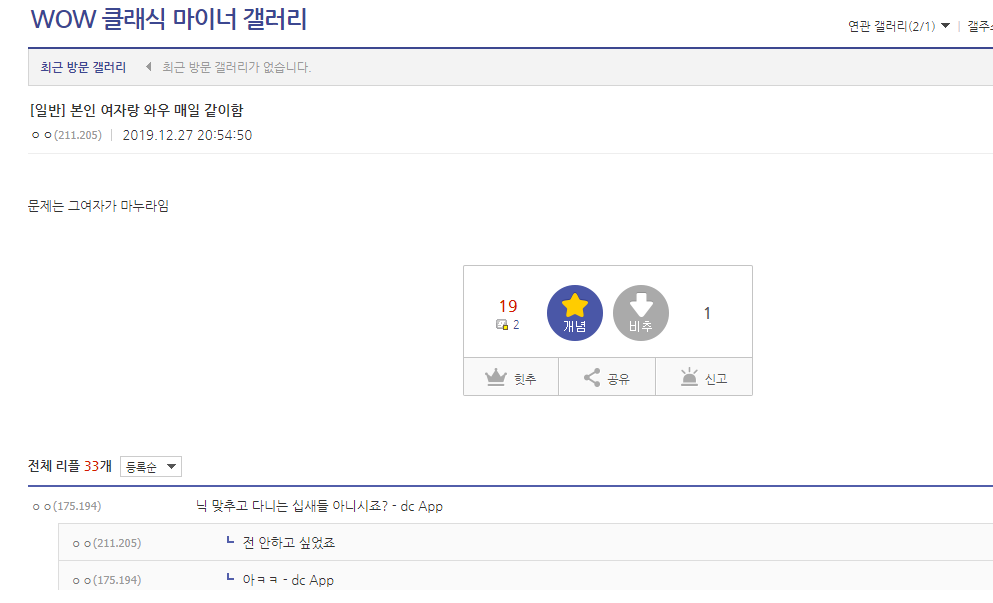Click the 비추 downvote arrow button
The width and height of the screenshot is (993, 603).
tap(641, 313)
